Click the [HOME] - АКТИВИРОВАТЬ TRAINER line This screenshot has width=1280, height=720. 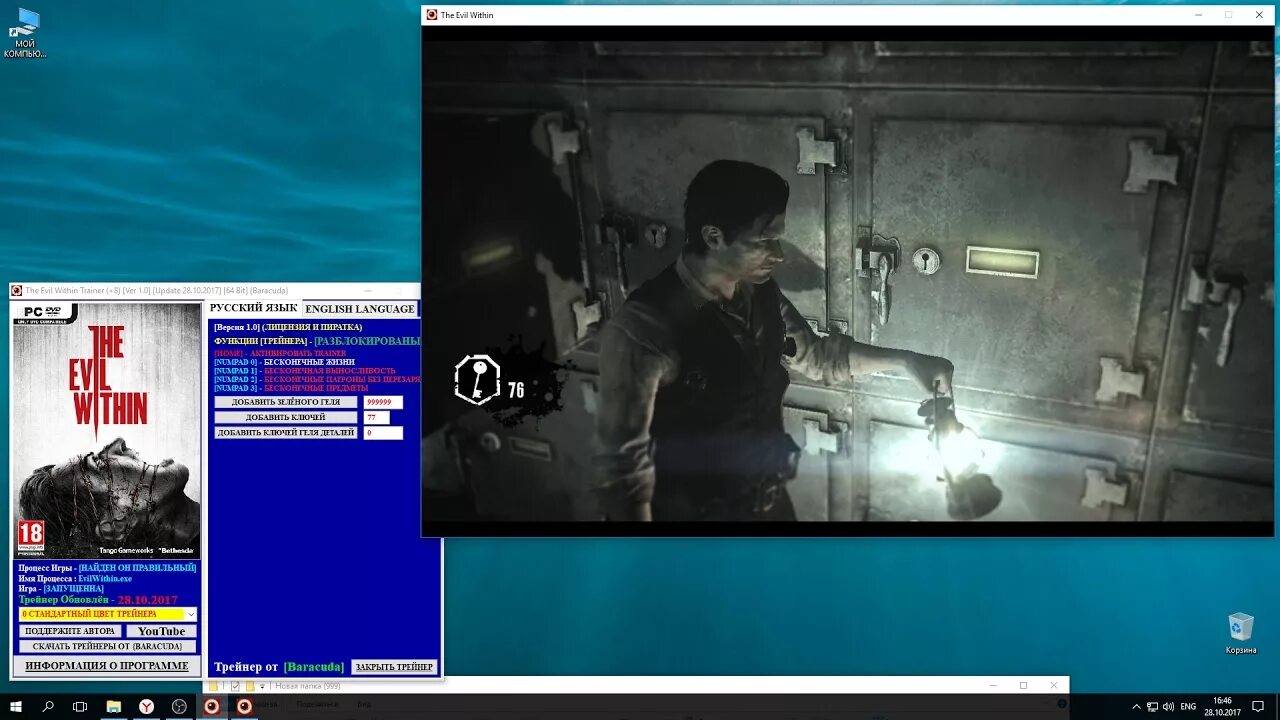tap(280, 353)
